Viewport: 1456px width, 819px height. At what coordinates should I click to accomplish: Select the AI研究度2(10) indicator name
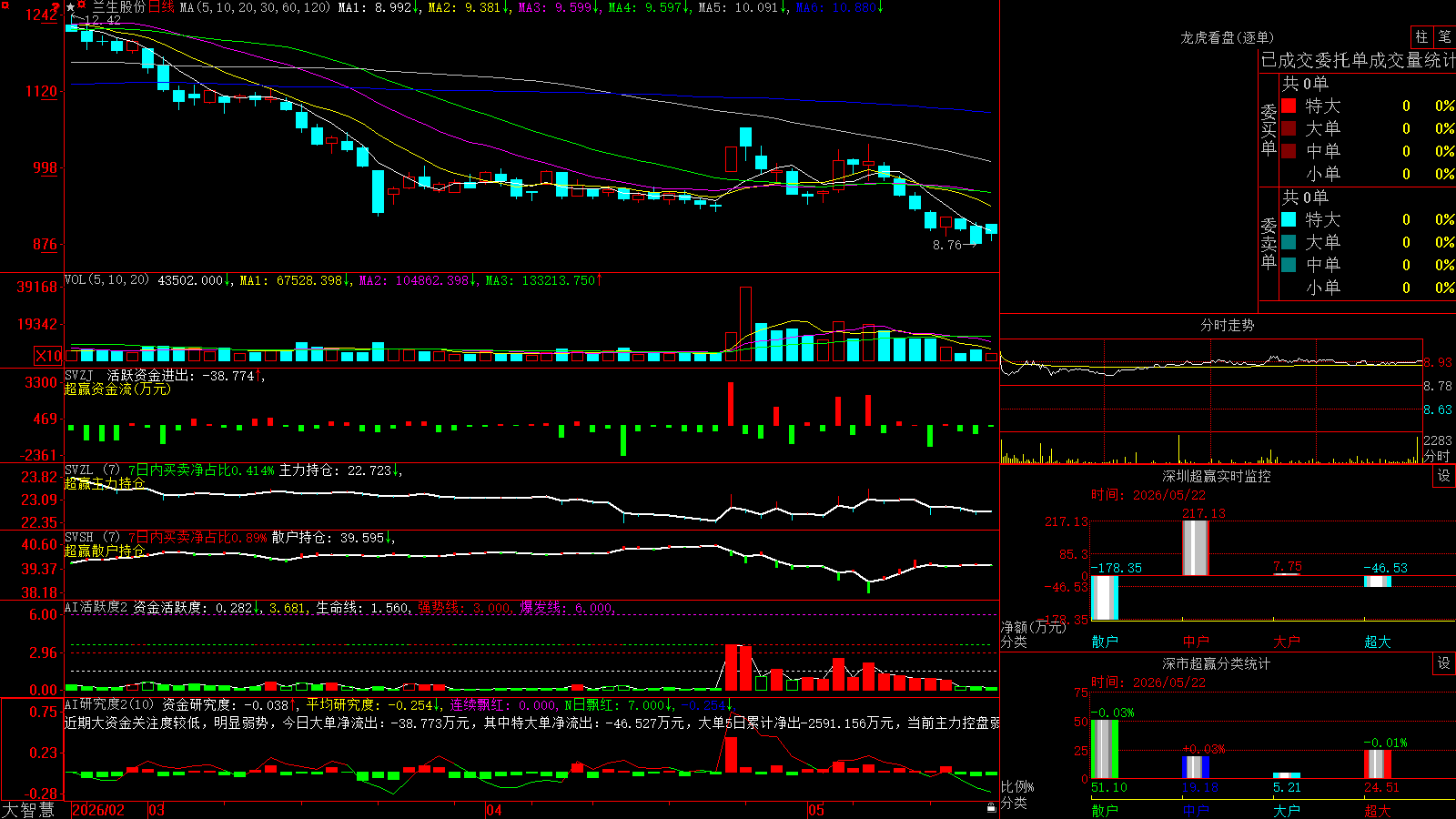tap(109, 704)
